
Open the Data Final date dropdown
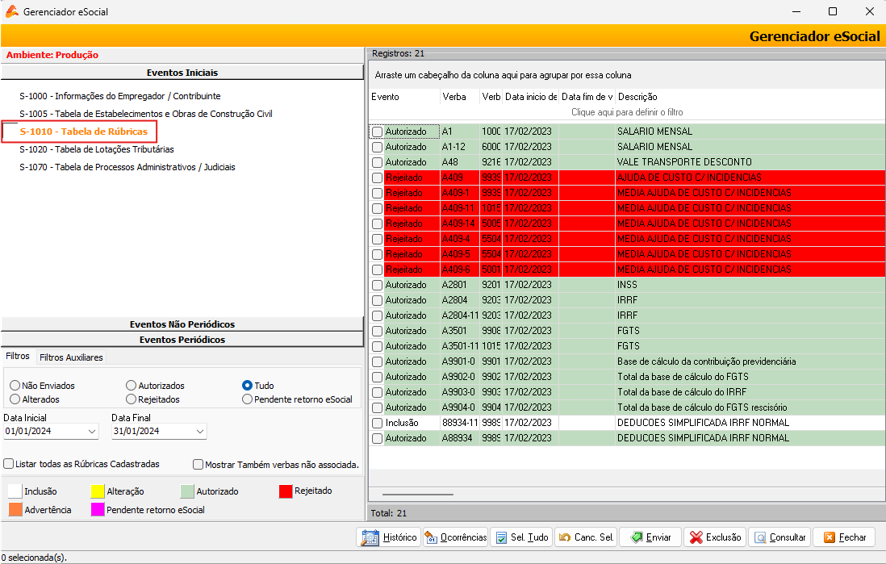199,431
